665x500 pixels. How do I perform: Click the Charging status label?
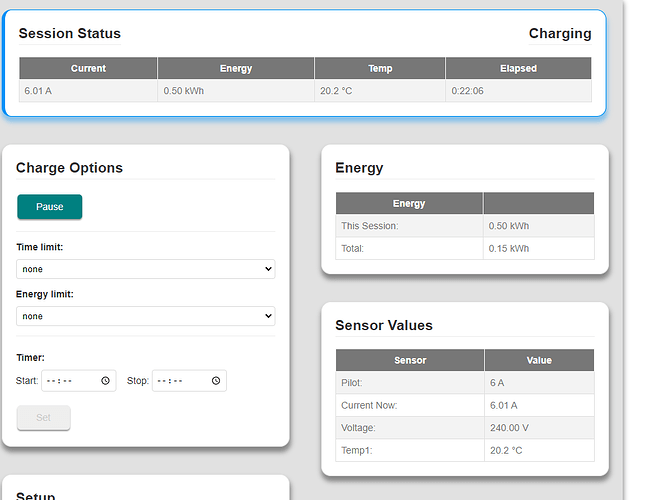pyautogui.click(x=559, y=34)
